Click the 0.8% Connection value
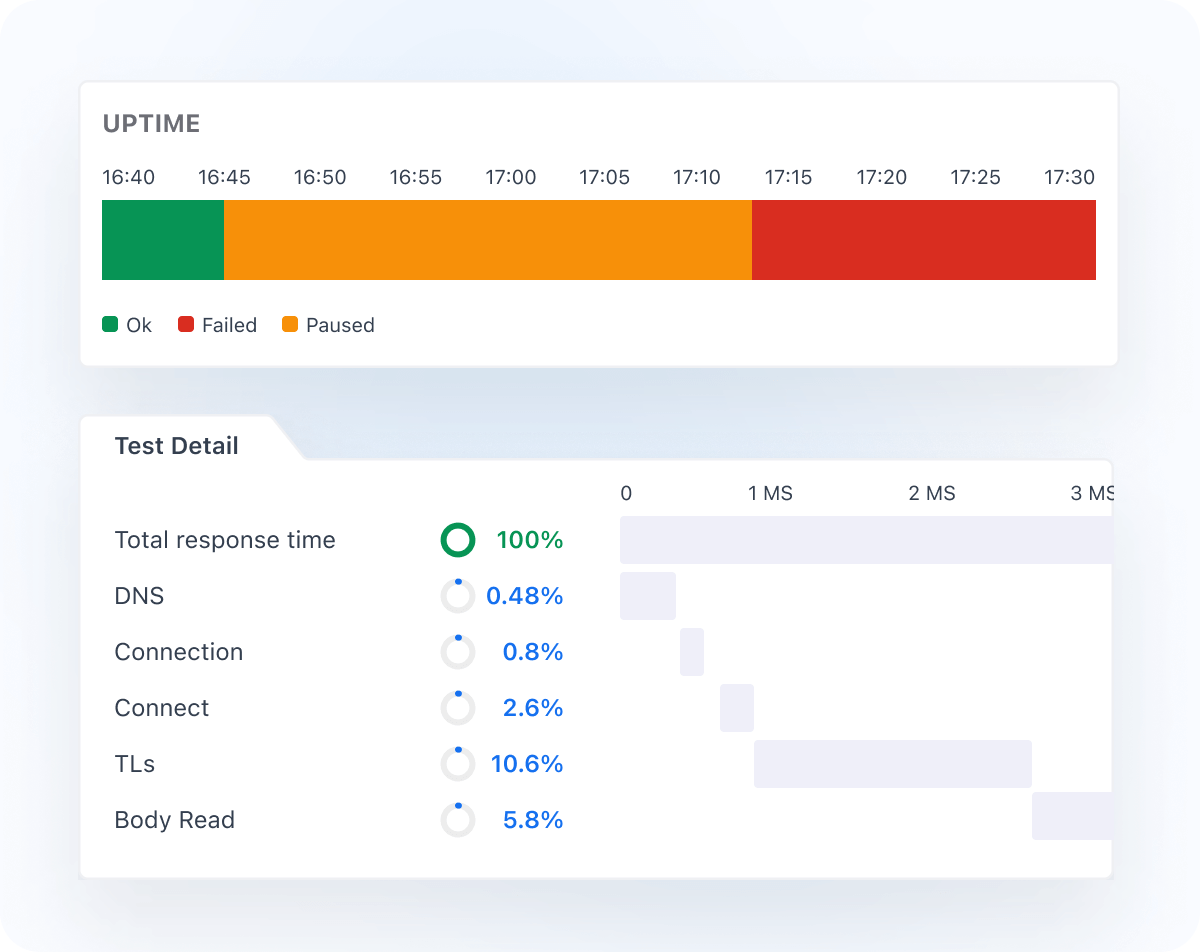This screenshot has width=1200, height=952. coord(533,652)
